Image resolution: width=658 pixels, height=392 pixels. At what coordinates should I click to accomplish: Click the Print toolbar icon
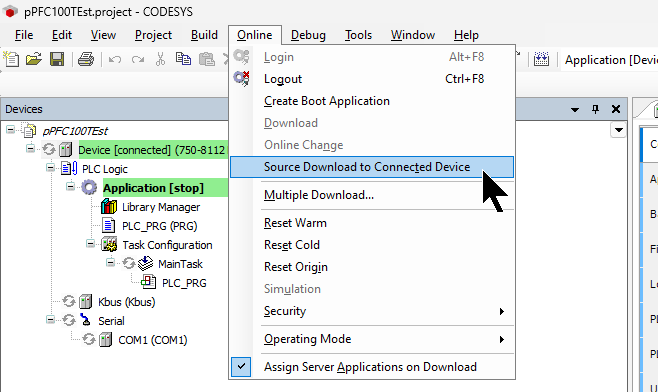86,59
